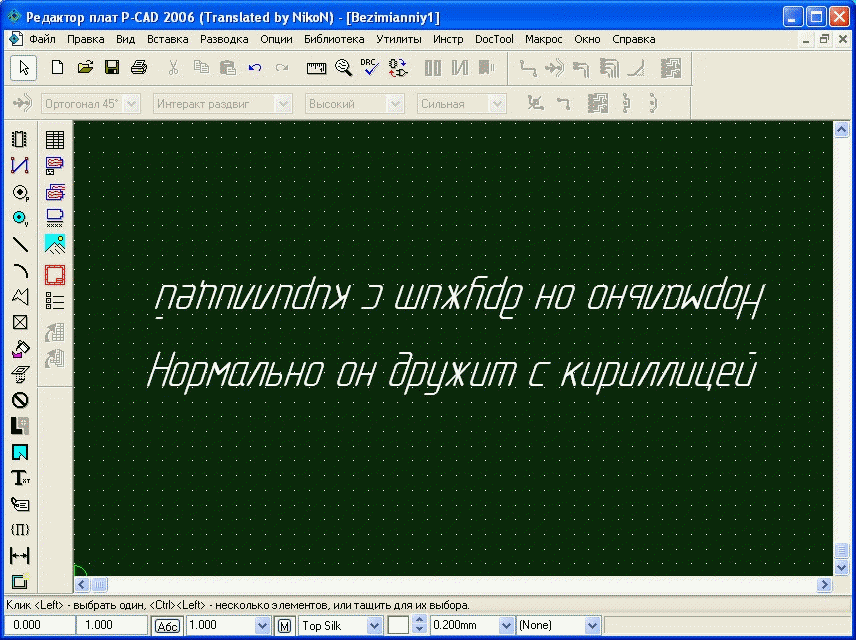Open the Разводка menu
Screen dimensions: 856x640
click(x=224, y=39)
